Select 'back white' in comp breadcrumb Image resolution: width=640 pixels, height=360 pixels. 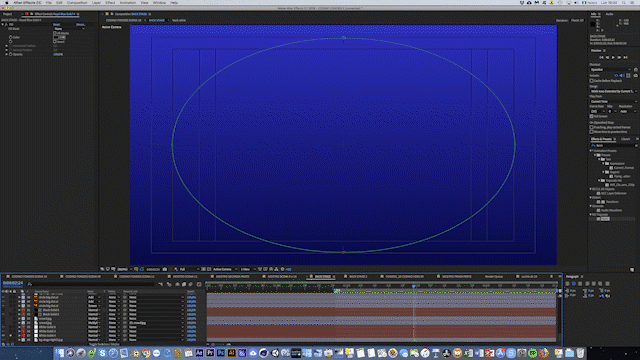click(x=179, y=20)
